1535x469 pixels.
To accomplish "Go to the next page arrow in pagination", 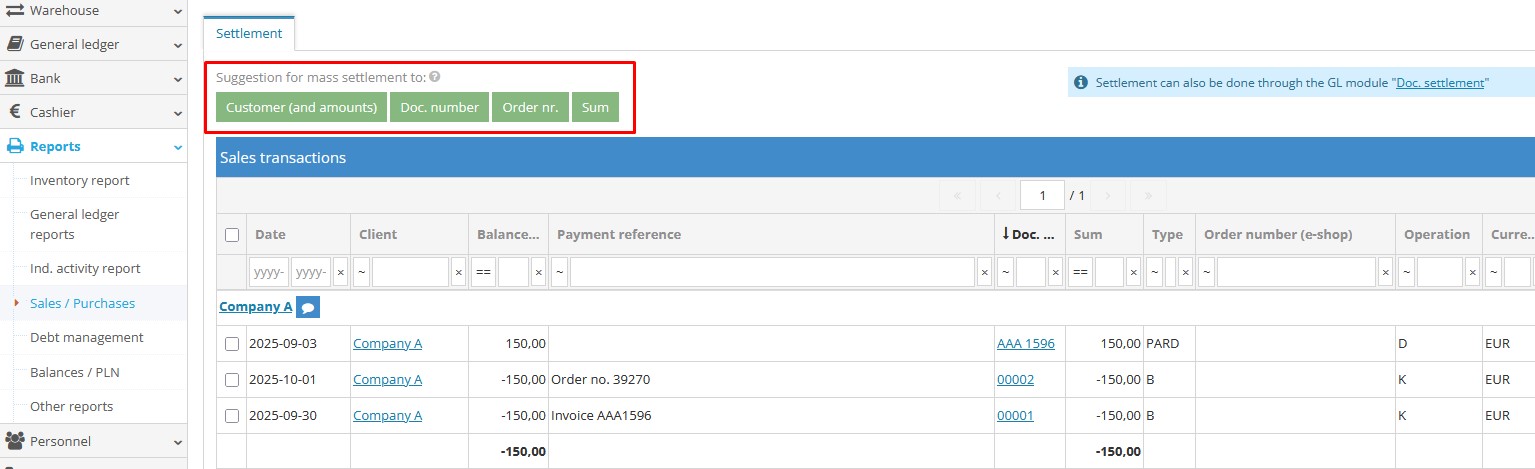I will coord(1107,195).
